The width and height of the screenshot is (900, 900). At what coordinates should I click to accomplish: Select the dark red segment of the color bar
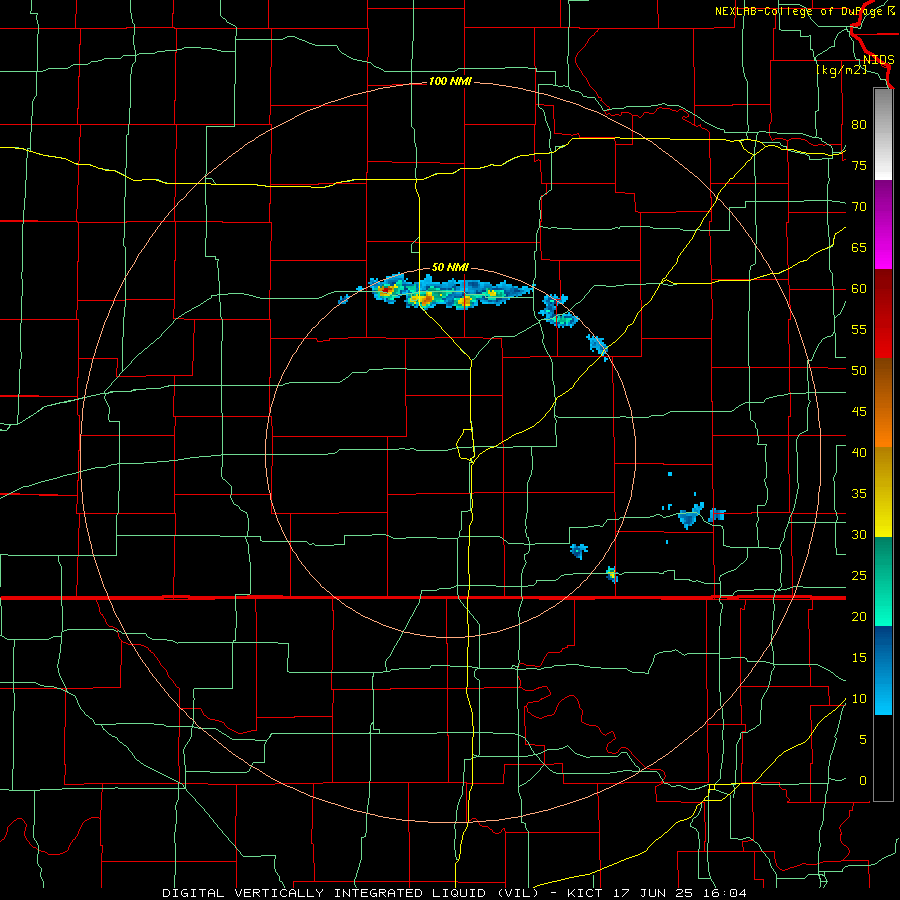click(x=883, y=314)
